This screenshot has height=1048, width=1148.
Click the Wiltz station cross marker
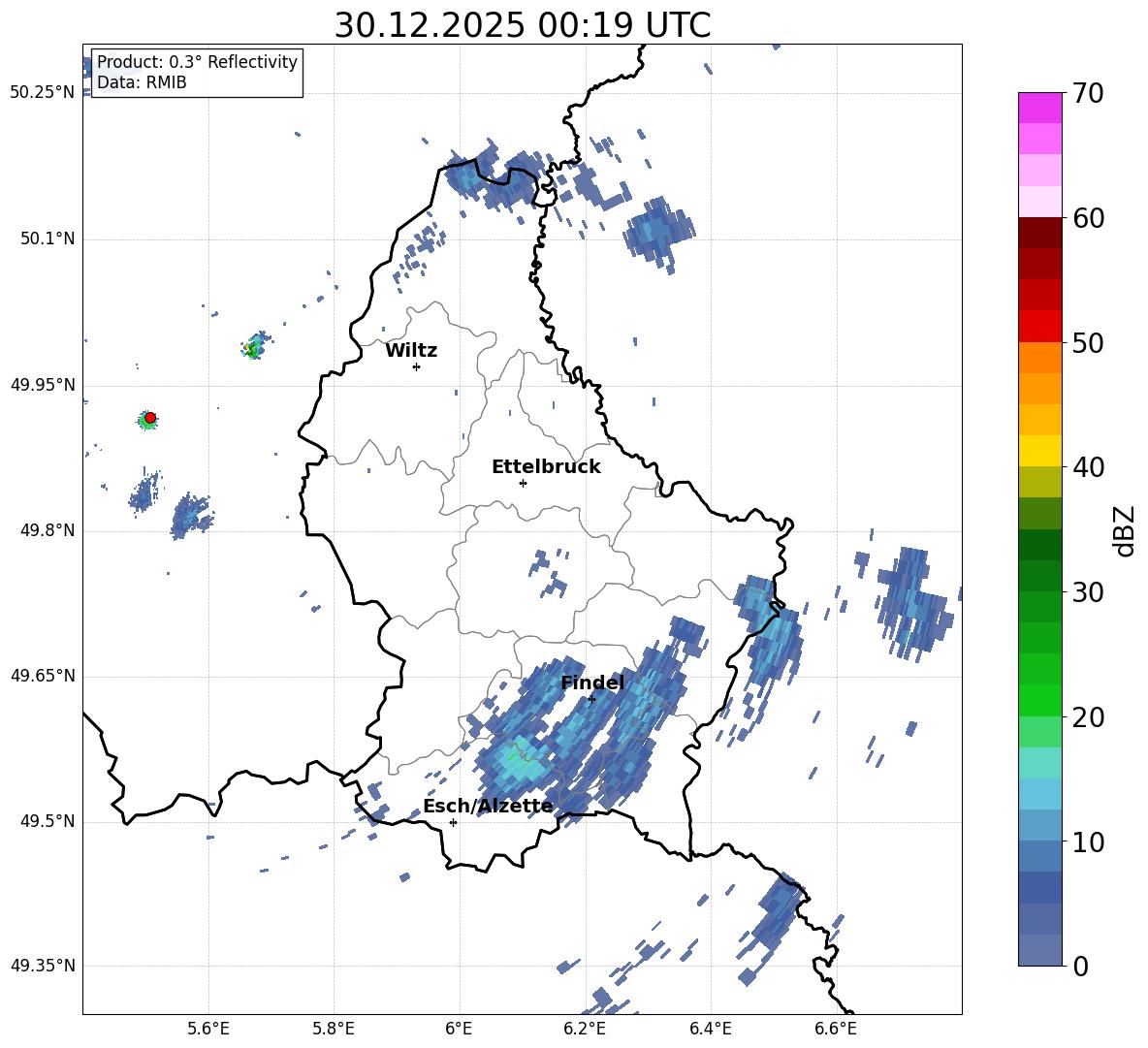[x=416, y=366]
